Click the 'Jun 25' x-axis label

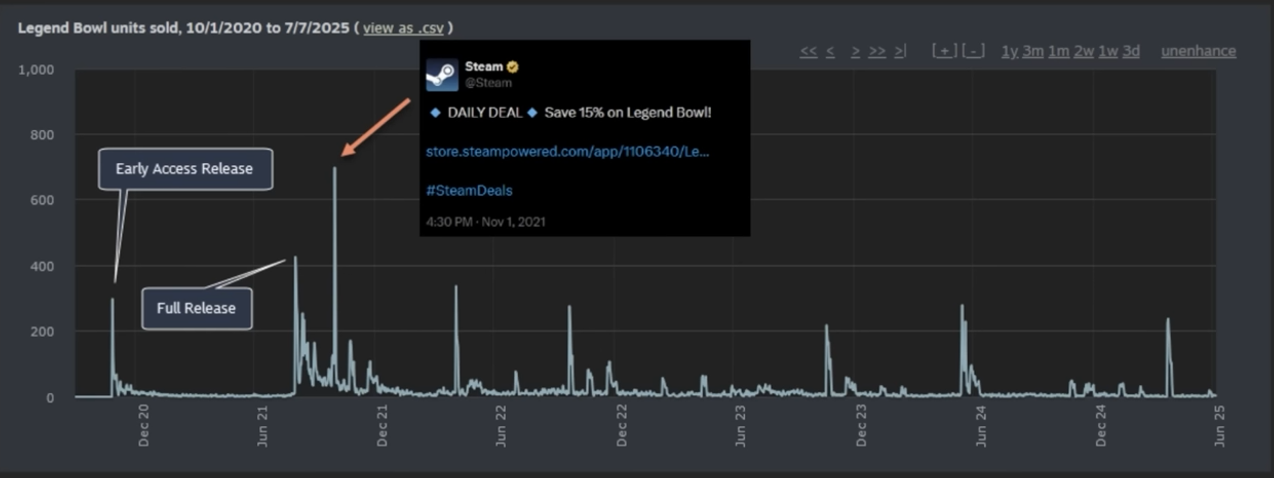[1219, 425]
